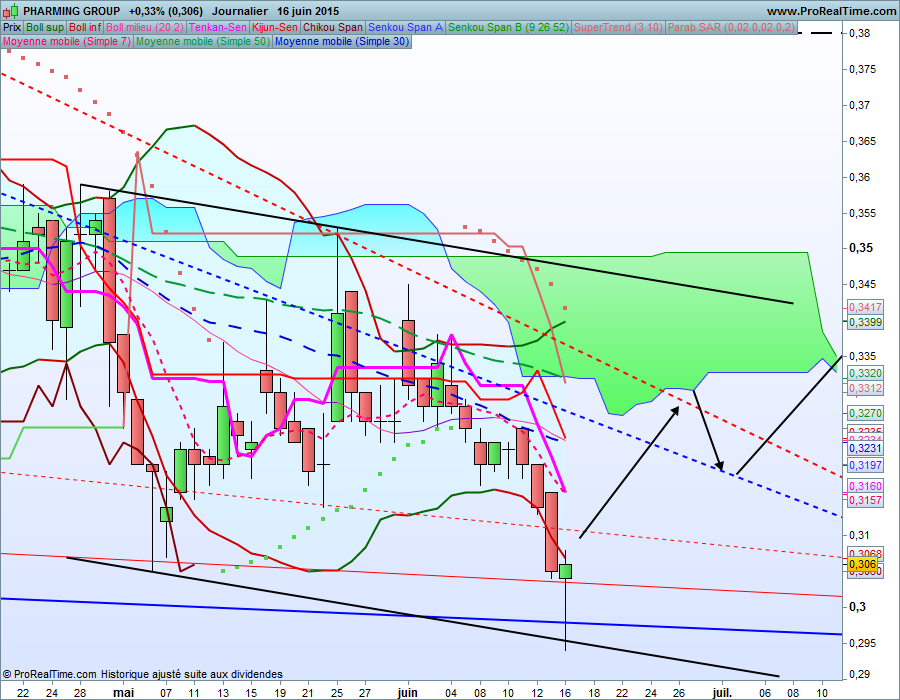Select Moyenne mobile (Simple 50) label

pos(203,41)
